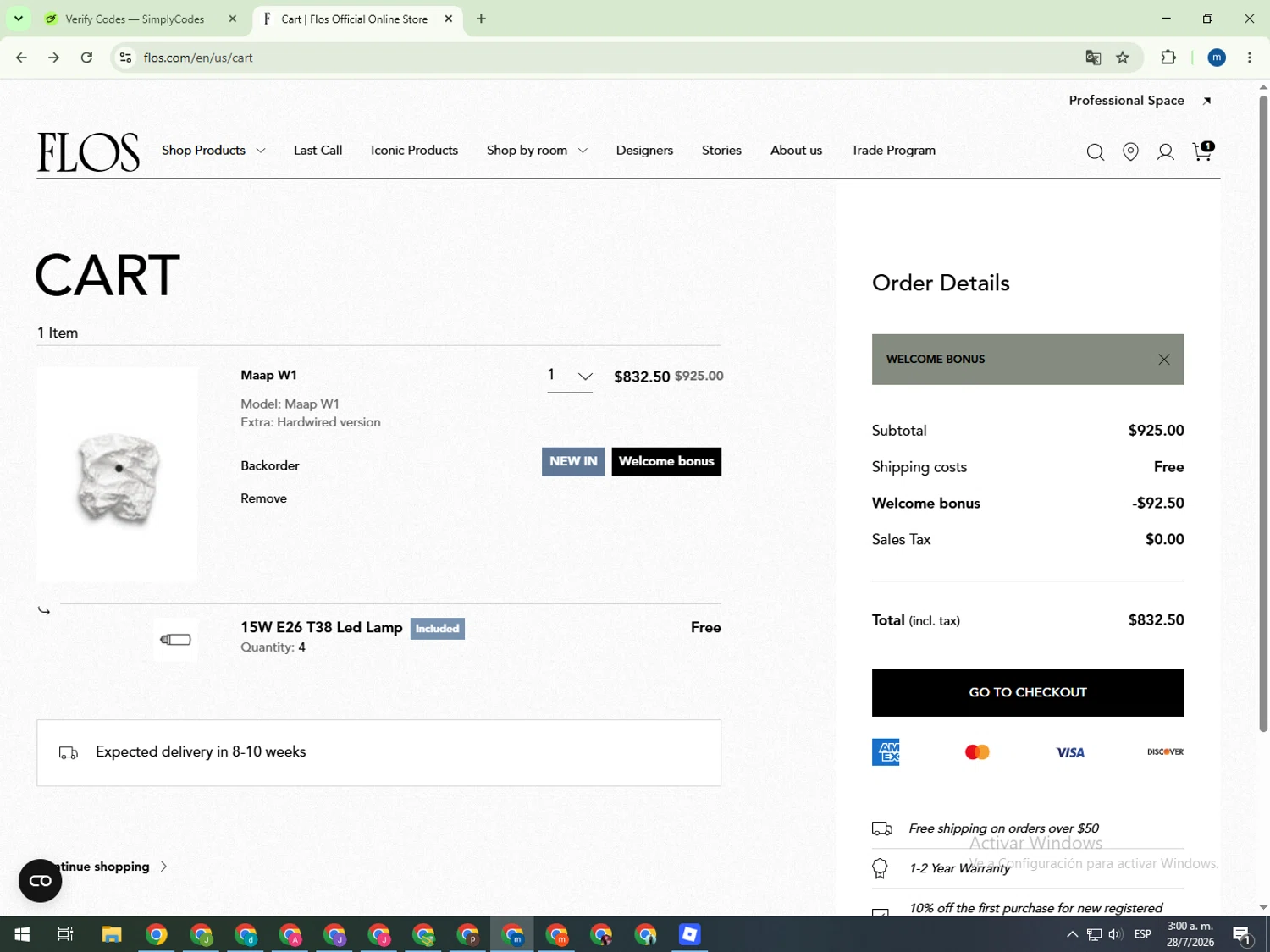The width and height of the screenshot is (1270, 952).
Task: Open the browser extensions puzzle icon
Action: (1168, 58)
